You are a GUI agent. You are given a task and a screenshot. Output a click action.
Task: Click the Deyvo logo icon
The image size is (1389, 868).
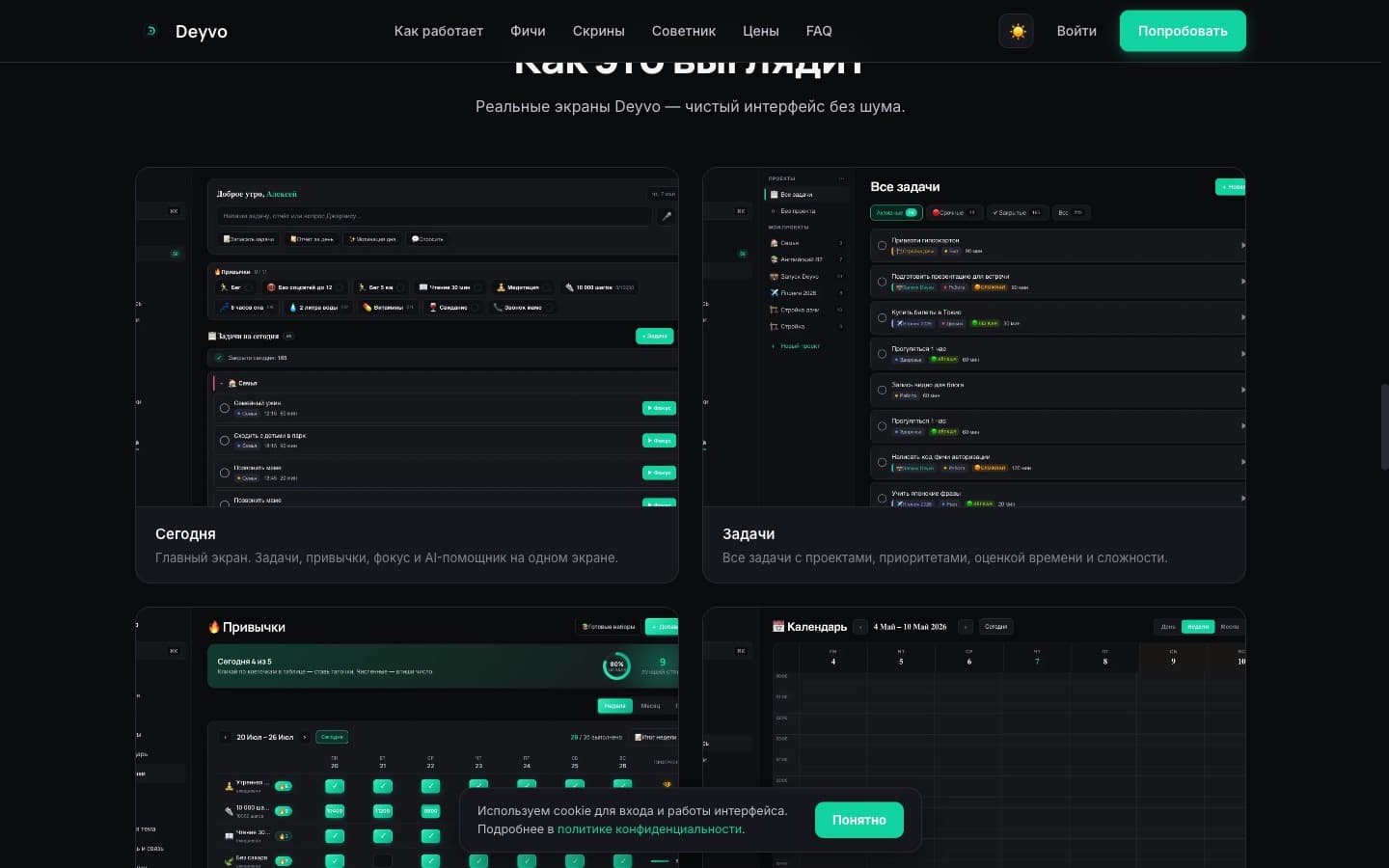(x=150, y=31)
